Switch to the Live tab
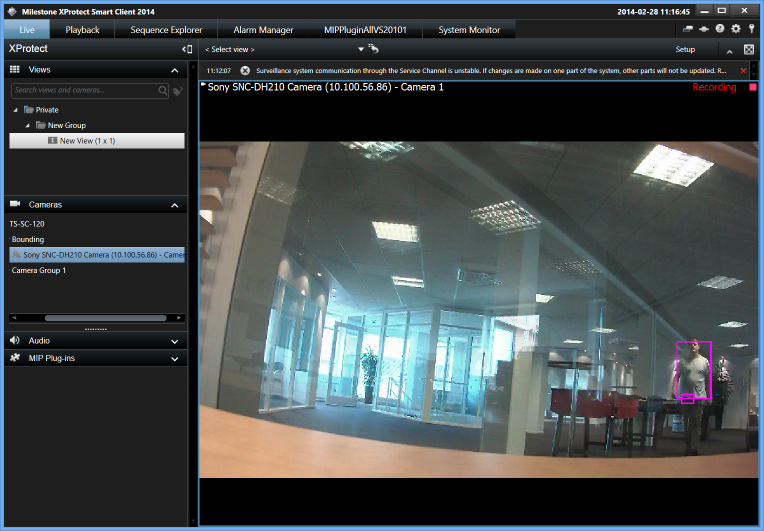This screenshot has height=531, width=764. pyautogui.click(x=27, y=30)
